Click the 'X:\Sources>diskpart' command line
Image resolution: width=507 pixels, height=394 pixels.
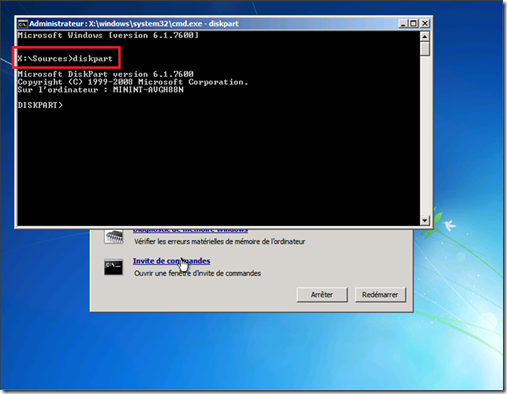coord(65,59)
